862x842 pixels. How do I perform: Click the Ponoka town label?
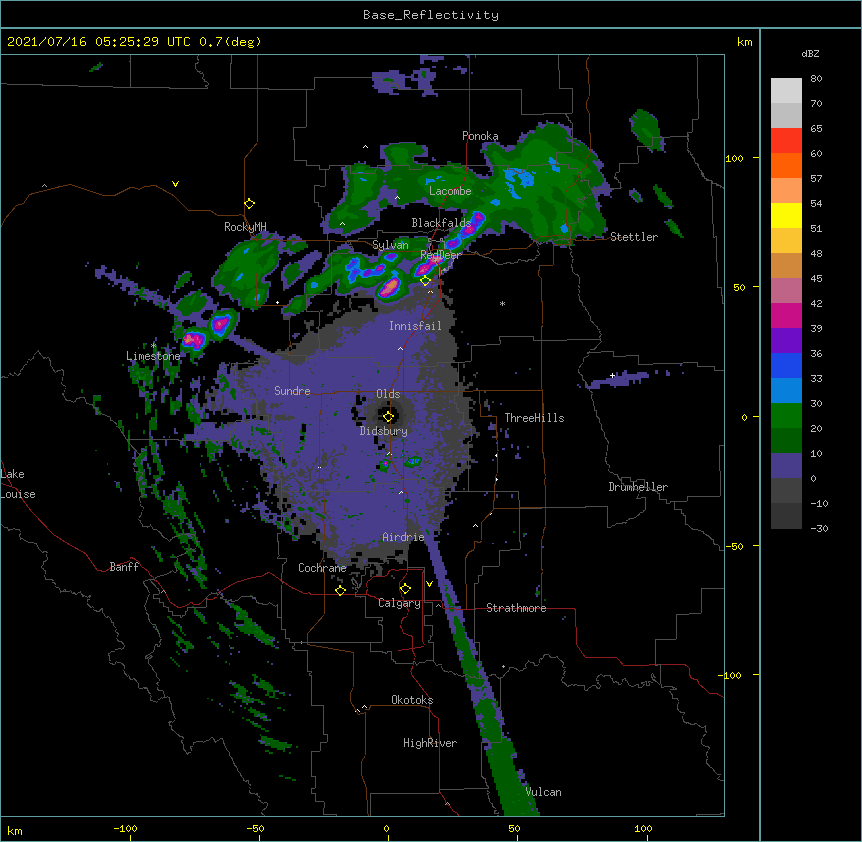point(480,136)
